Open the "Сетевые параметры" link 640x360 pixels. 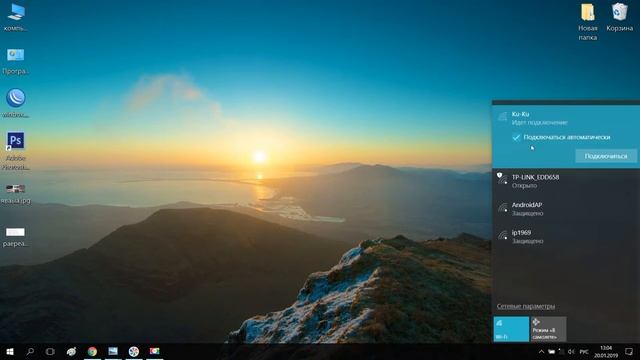point(526,306)
